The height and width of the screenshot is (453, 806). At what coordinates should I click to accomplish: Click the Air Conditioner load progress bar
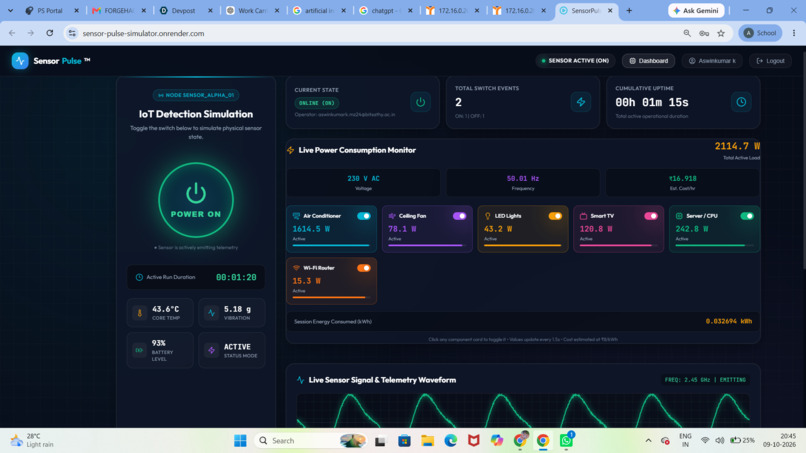(x=331, y=245)
